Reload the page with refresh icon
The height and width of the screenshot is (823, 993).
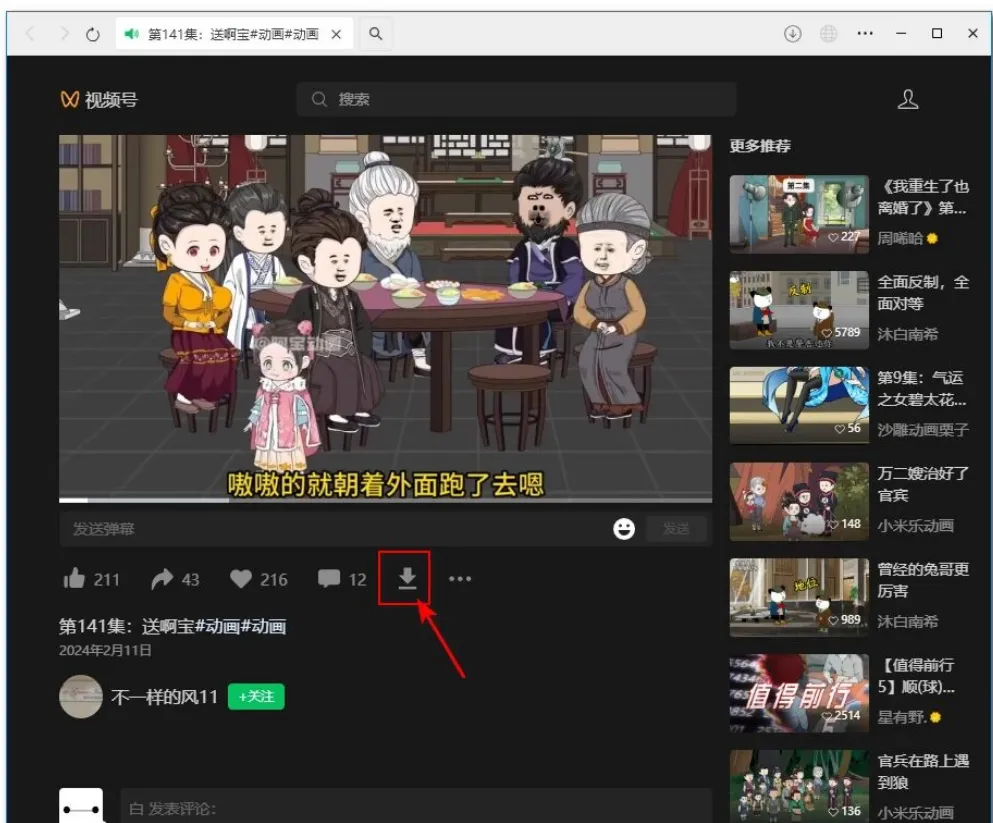pos(93,34)
